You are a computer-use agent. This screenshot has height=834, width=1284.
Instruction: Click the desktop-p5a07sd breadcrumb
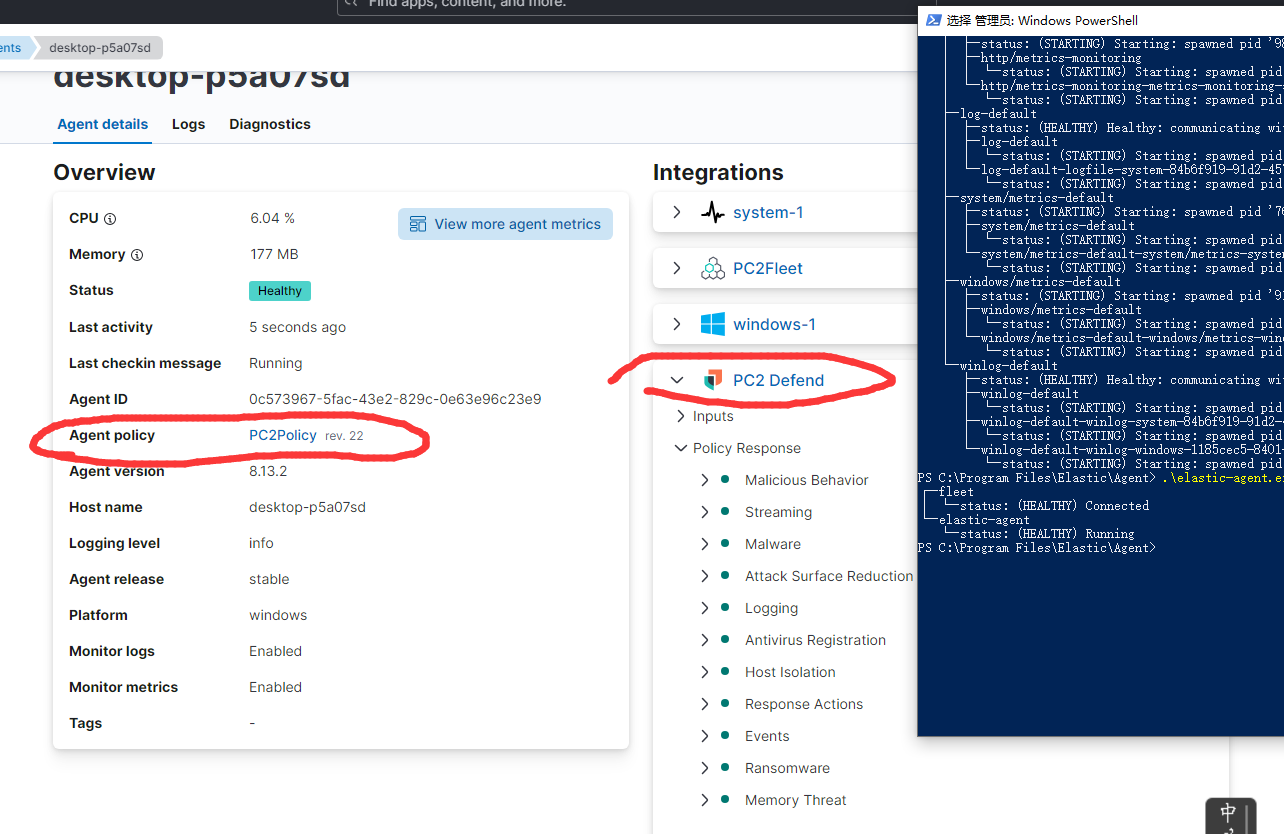pos(99,48)
